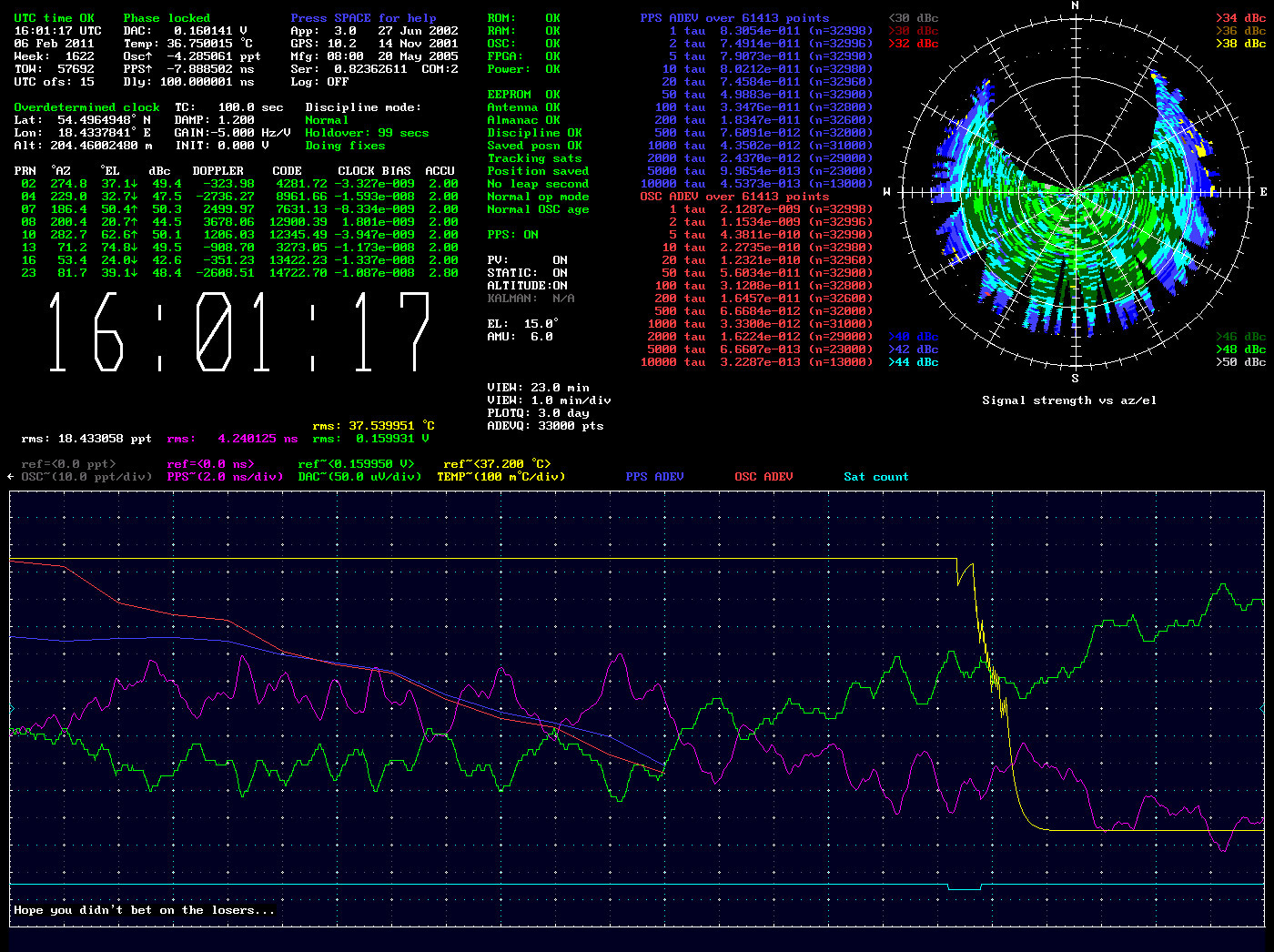
Task: Select the PLOTQ: 3.0 day setting
Action: (x=538, y=413)
